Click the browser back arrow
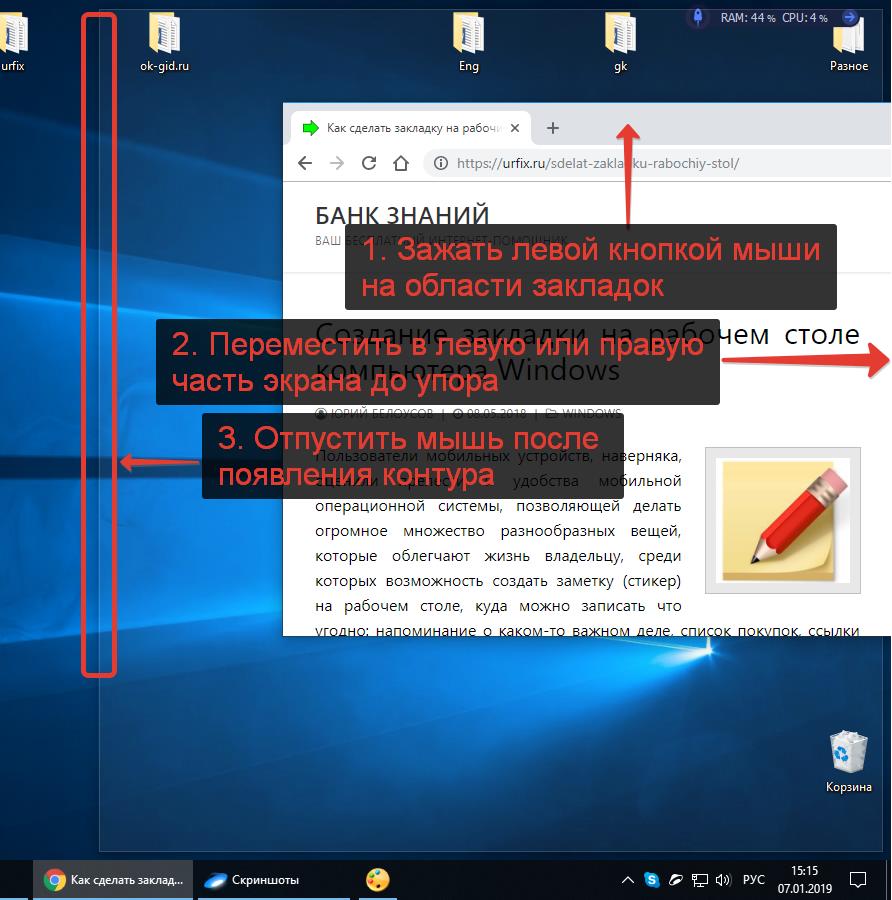This screenshot has width=892, height=900. click(305, 163)
